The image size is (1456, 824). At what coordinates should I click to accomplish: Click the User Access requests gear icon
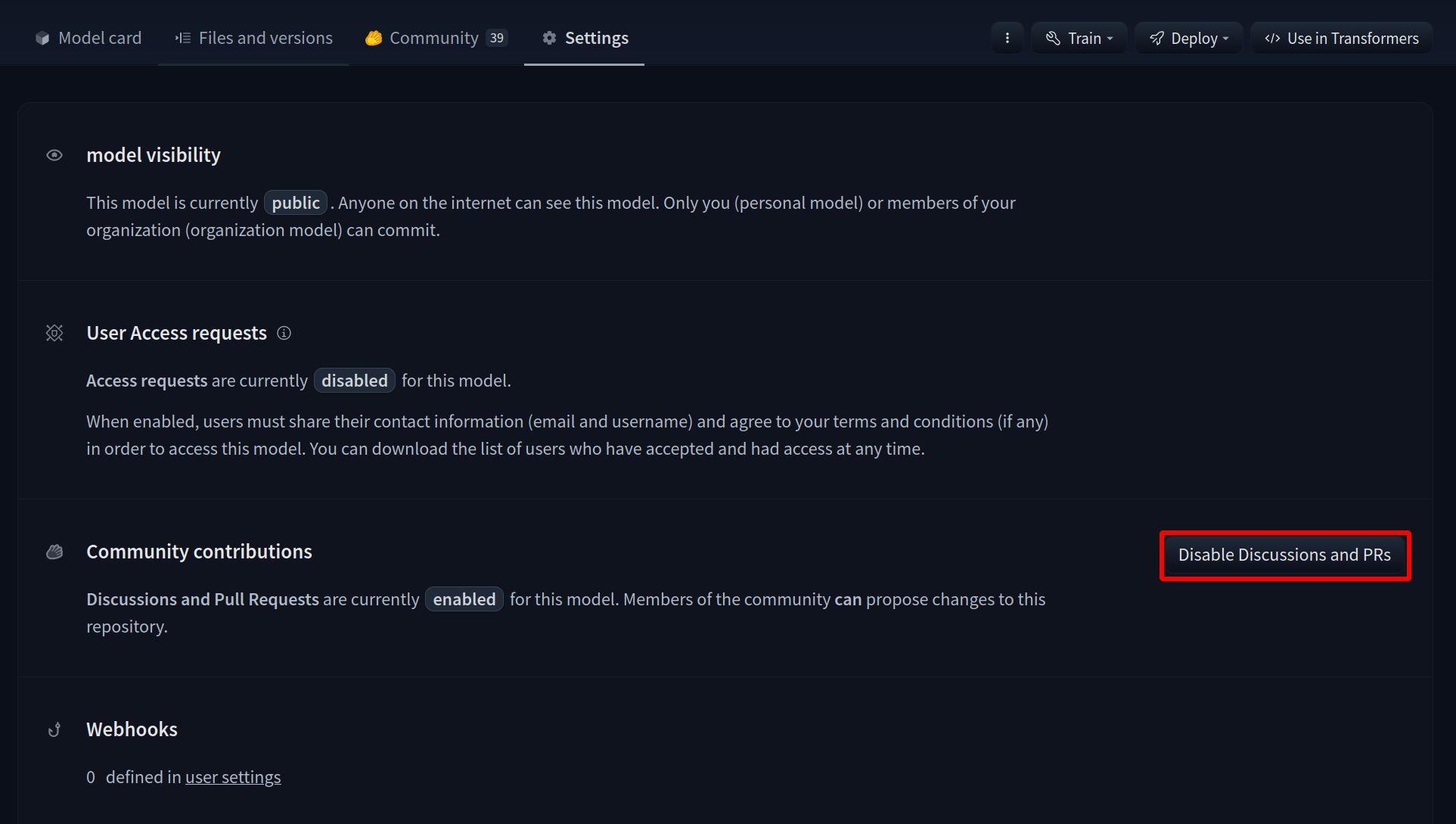[x=54, y=333]
